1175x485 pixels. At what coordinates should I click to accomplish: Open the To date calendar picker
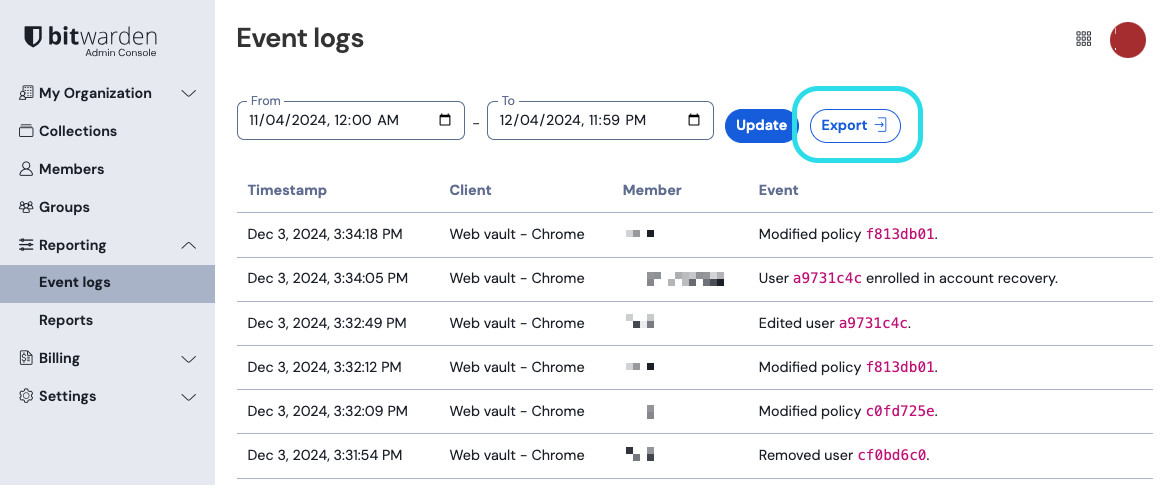click(694, 120)
